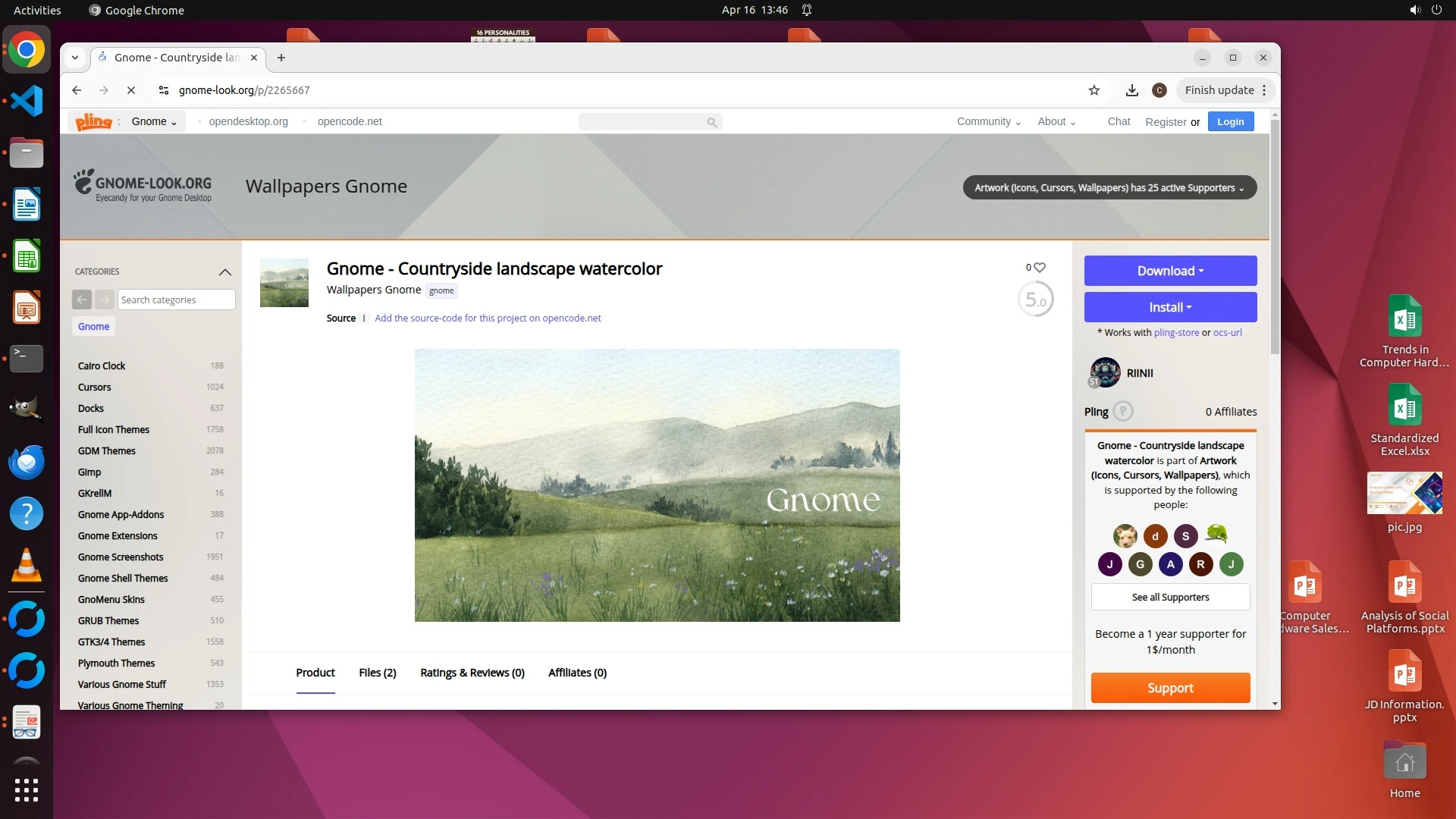The width and height of the screenshot is (1456, 819).
Task: Open the Community dropdown menu
Action: 988,121
